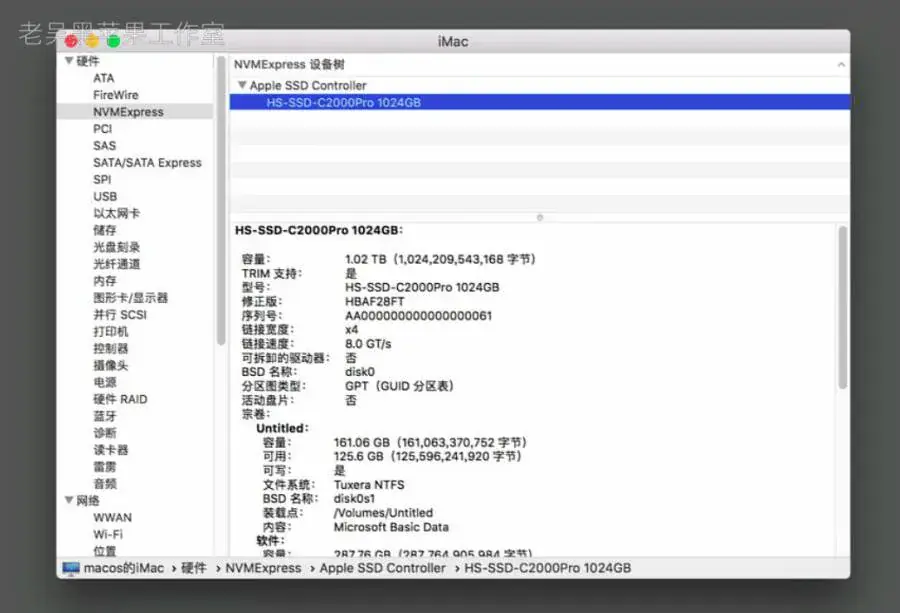The image size is (900, 613).
Task: Select 音频 in the sidebar
Action: coord(104,484)
